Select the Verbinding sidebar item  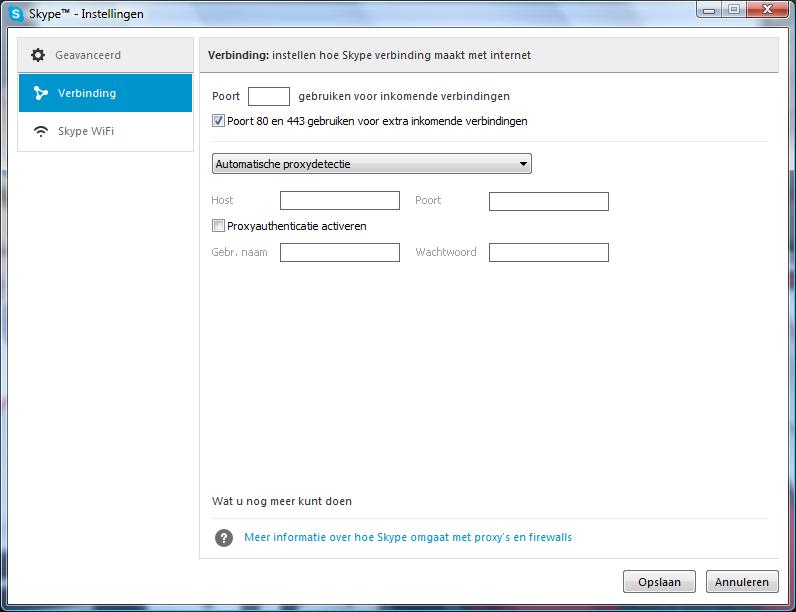click(x=106, y=93)
